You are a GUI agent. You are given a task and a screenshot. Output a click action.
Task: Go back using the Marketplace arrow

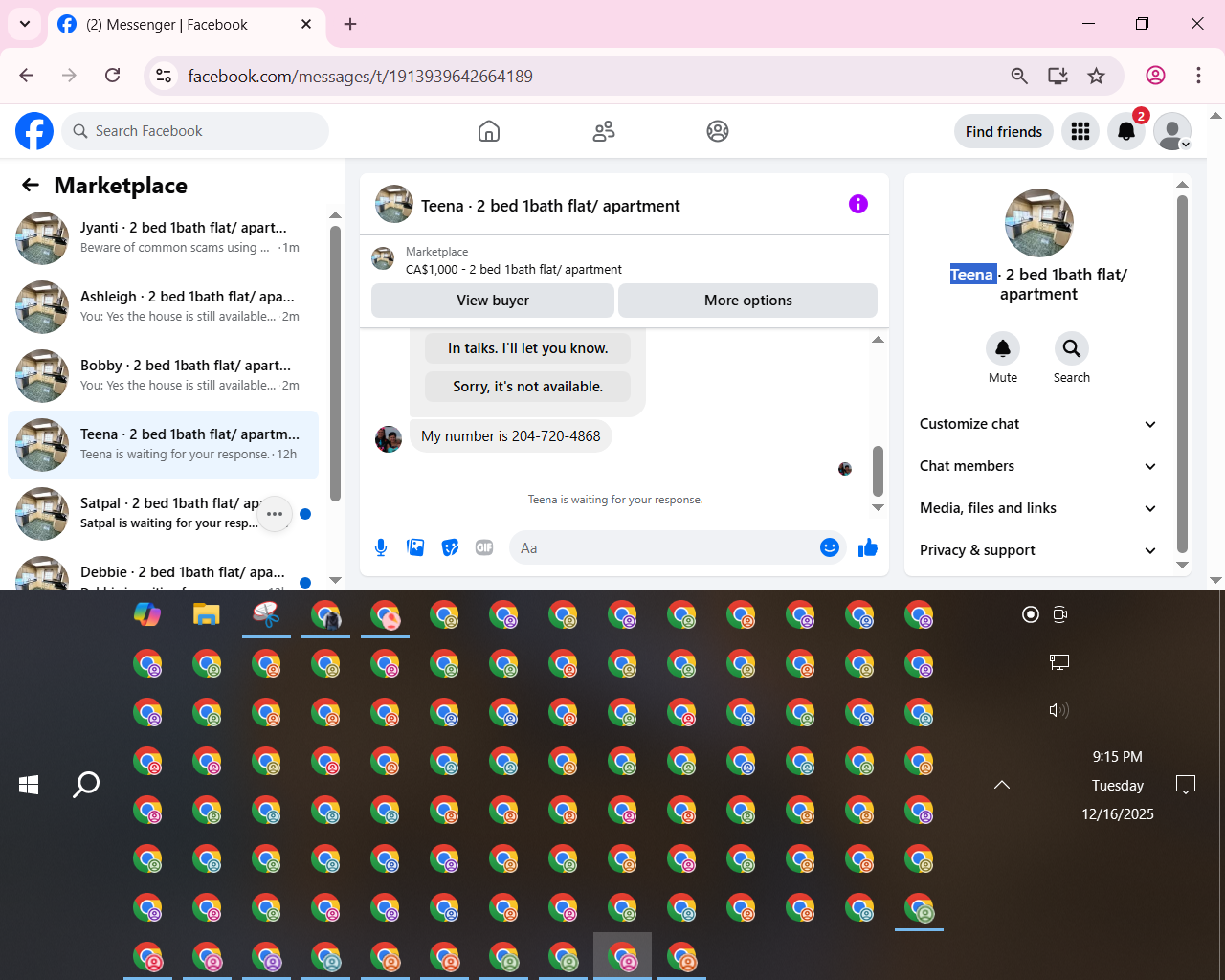(x=31, y=185)
